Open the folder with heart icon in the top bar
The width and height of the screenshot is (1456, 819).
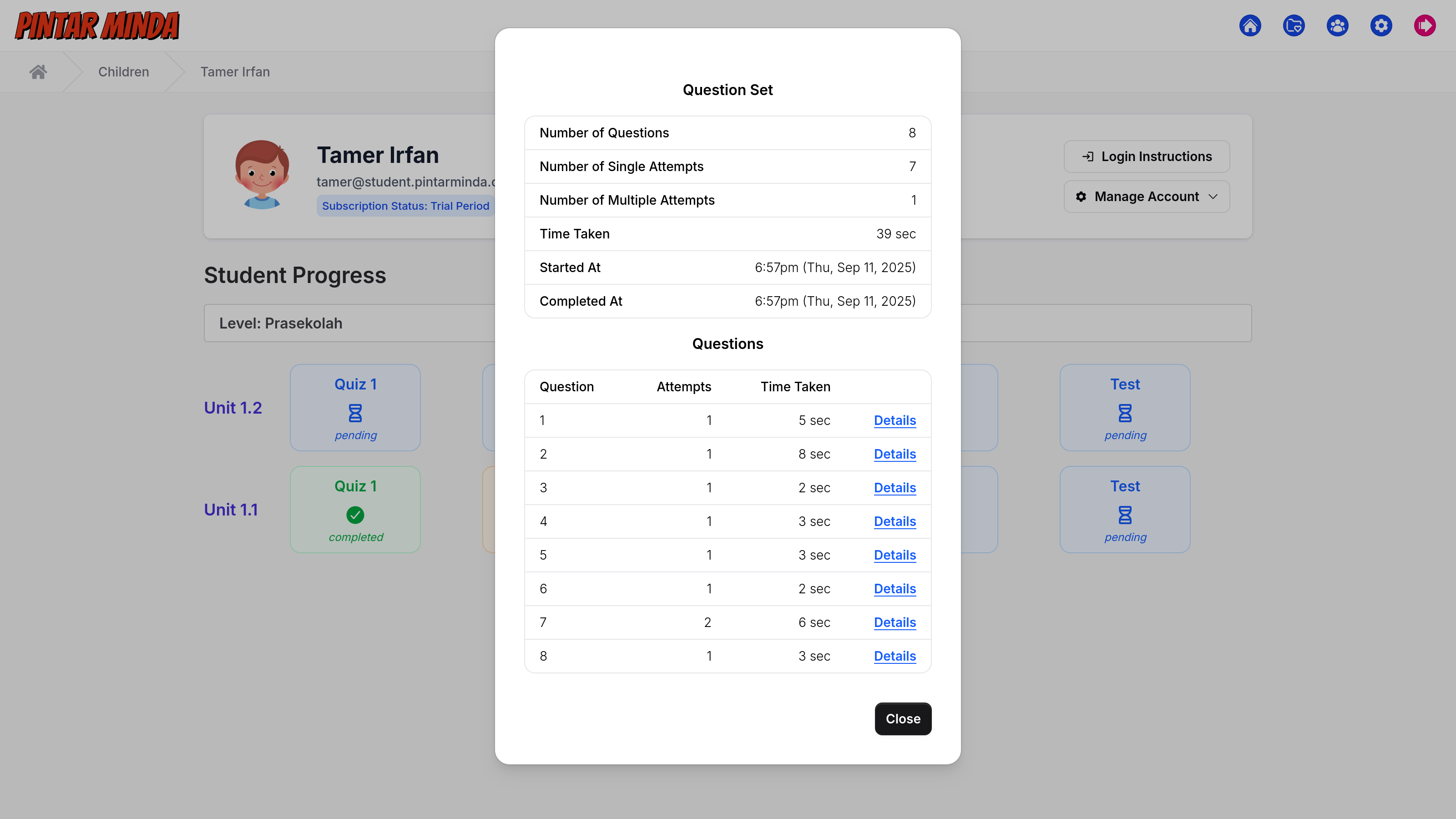pos(1294,25)
